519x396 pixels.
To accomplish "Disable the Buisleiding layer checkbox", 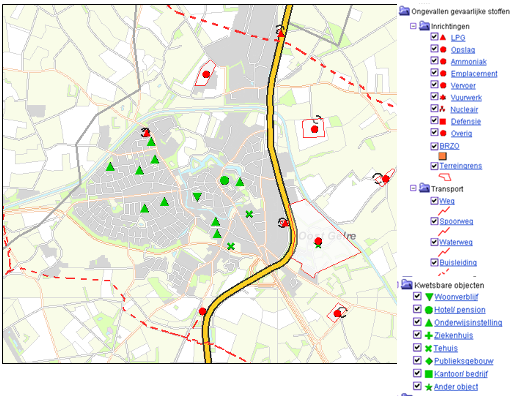I will point(434,262).
